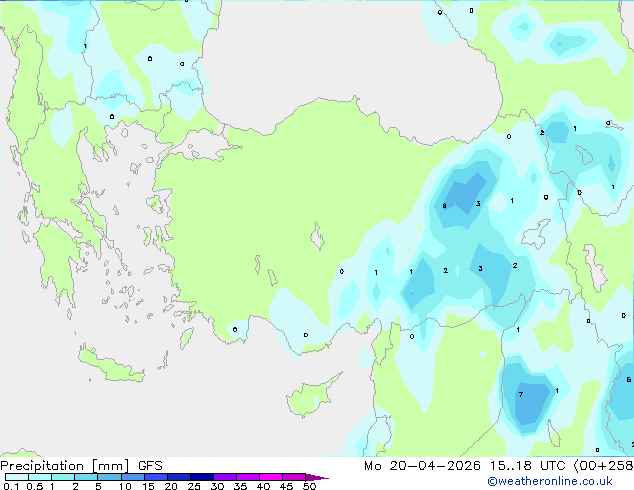Click the map precipitation value '7'
634x490 pixels.
(x=521, y=394)
